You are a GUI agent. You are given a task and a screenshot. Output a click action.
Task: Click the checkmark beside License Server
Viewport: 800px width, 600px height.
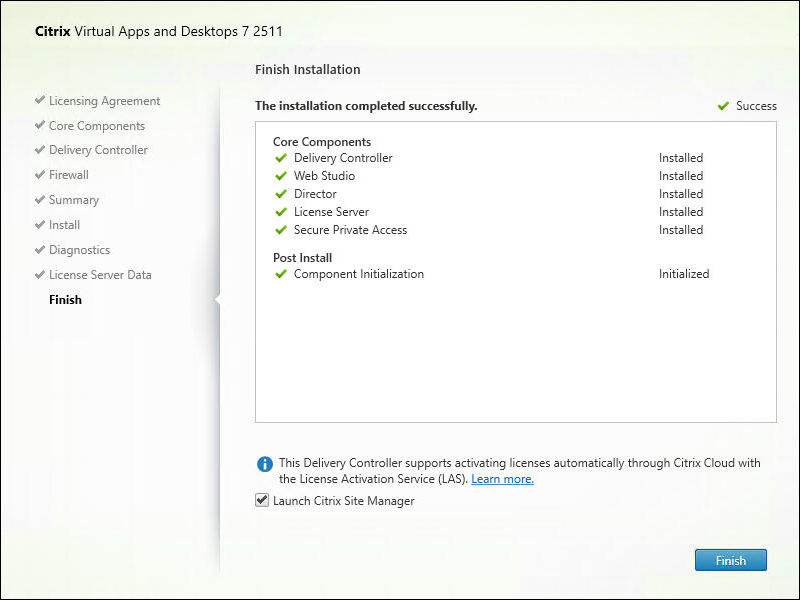pyautogui.click(x=281, y=212)
